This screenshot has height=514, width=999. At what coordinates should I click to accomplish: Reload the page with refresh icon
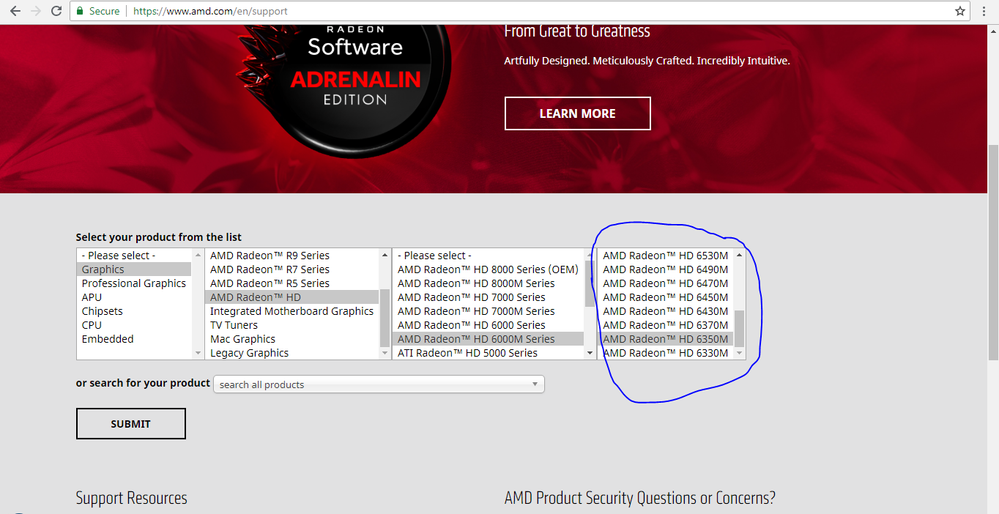pos(56,11)
